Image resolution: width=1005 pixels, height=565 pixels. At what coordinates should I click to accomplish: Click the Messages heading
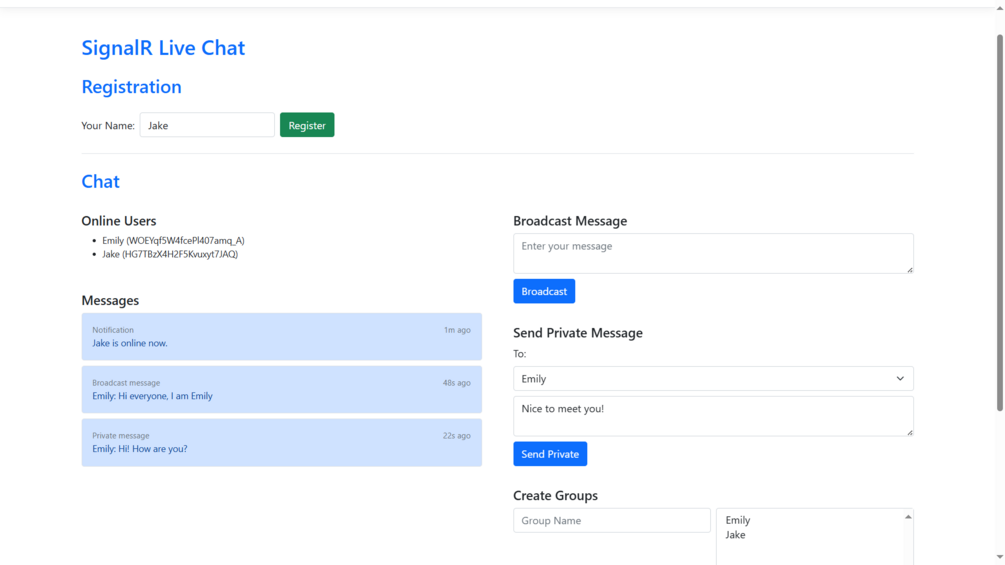pos(110,300)
